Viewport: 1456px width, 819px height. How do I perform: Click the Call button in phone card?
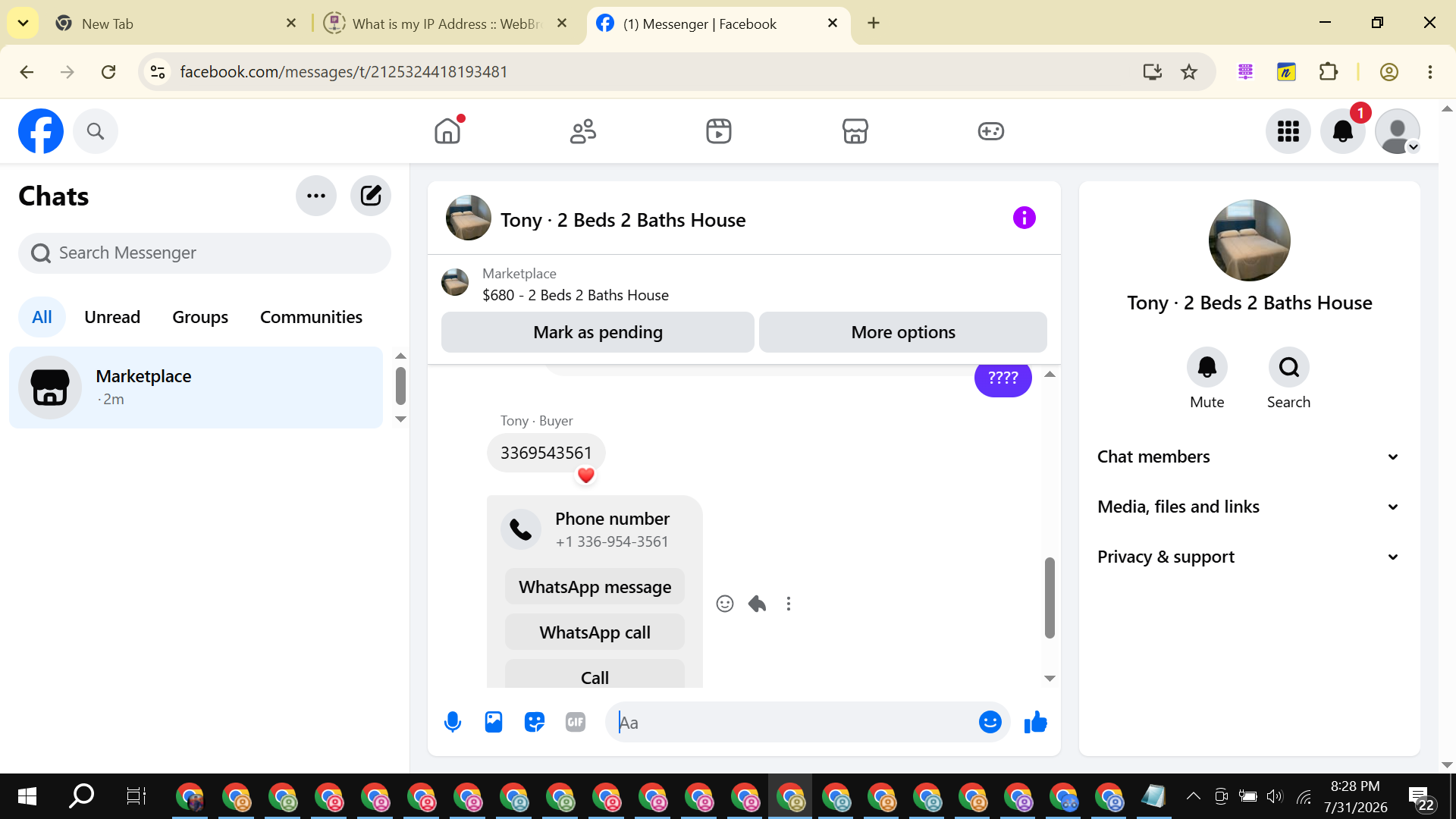(x=595, y=675)
